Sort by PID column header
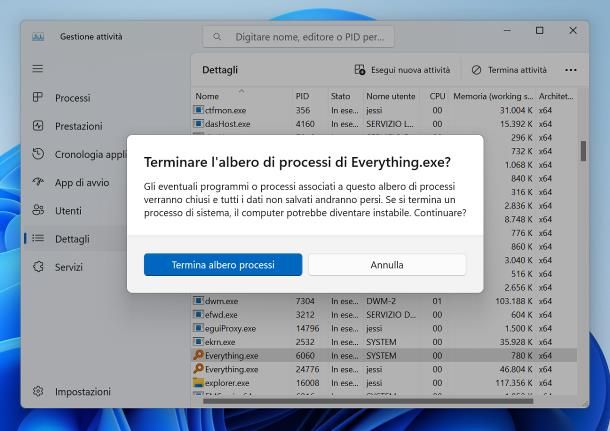Image resolution: width=610 pixels, height=431 pixels. pyautogui.click(x=302, y=96)
